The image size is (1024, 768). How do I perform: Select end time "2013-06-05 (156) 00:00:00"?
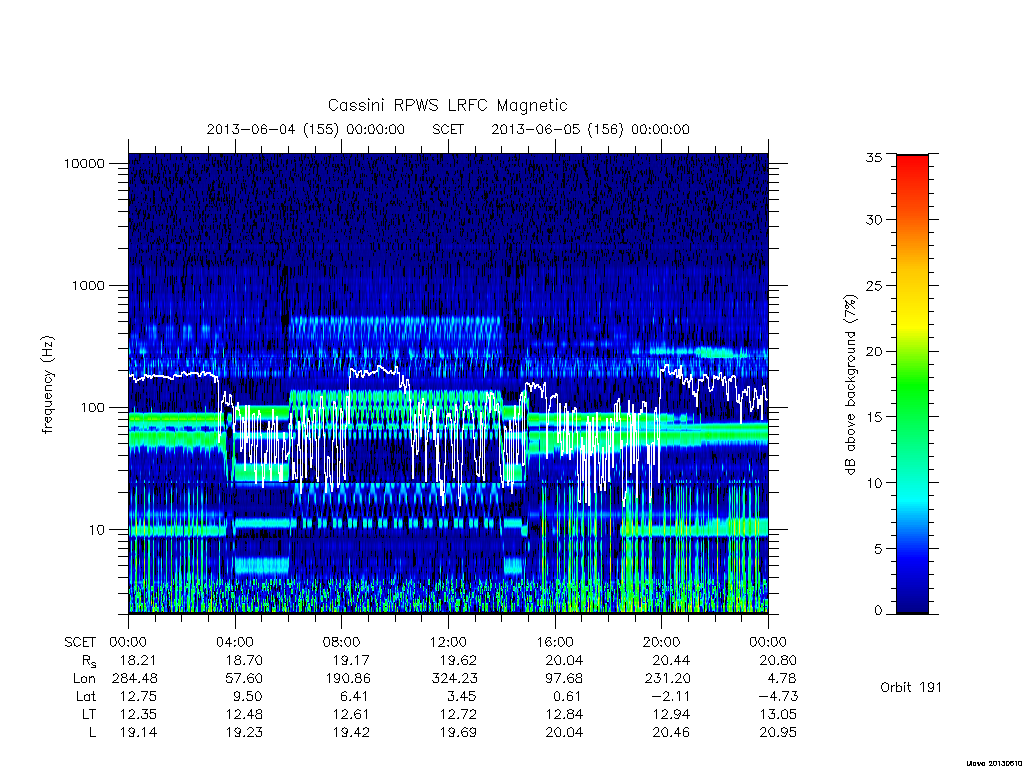590,129
